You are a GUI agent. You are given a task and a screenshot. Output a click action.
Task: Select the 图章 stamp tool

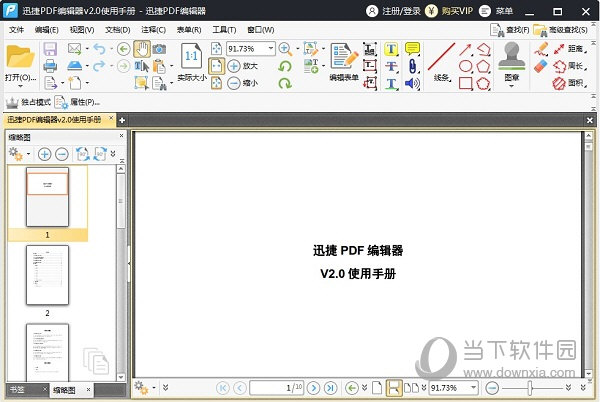pyautogui.click(x=512, y=60)
